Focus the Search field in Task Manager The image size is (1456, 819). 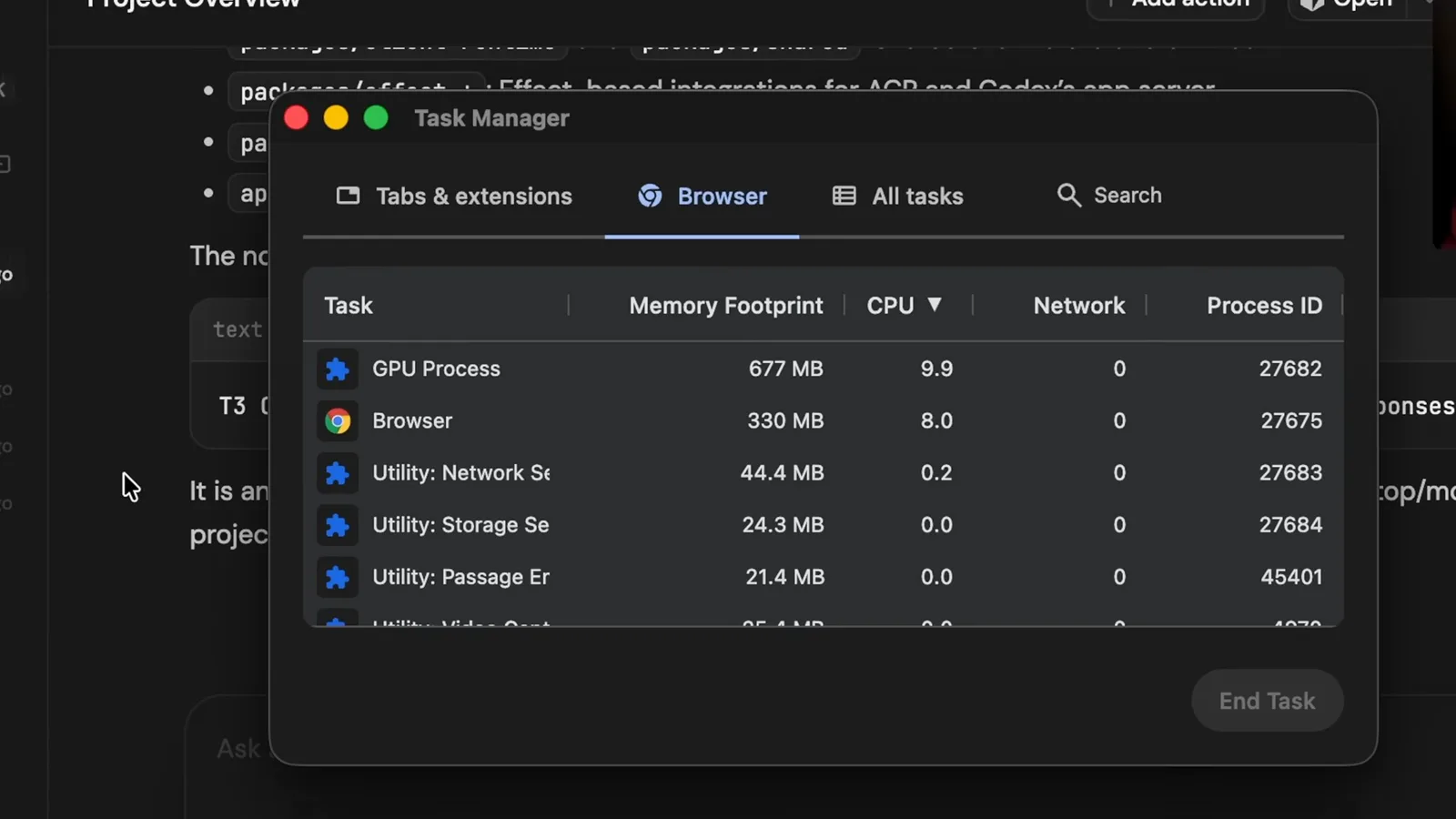1109,195
